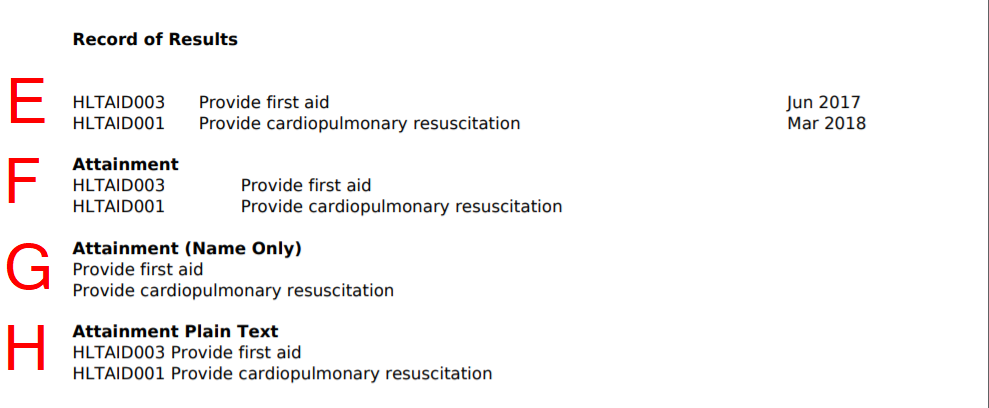The width and height of the screenshot is (989, 408).
Task: Click the Mar 2018 date
Action: coord(826,124)
